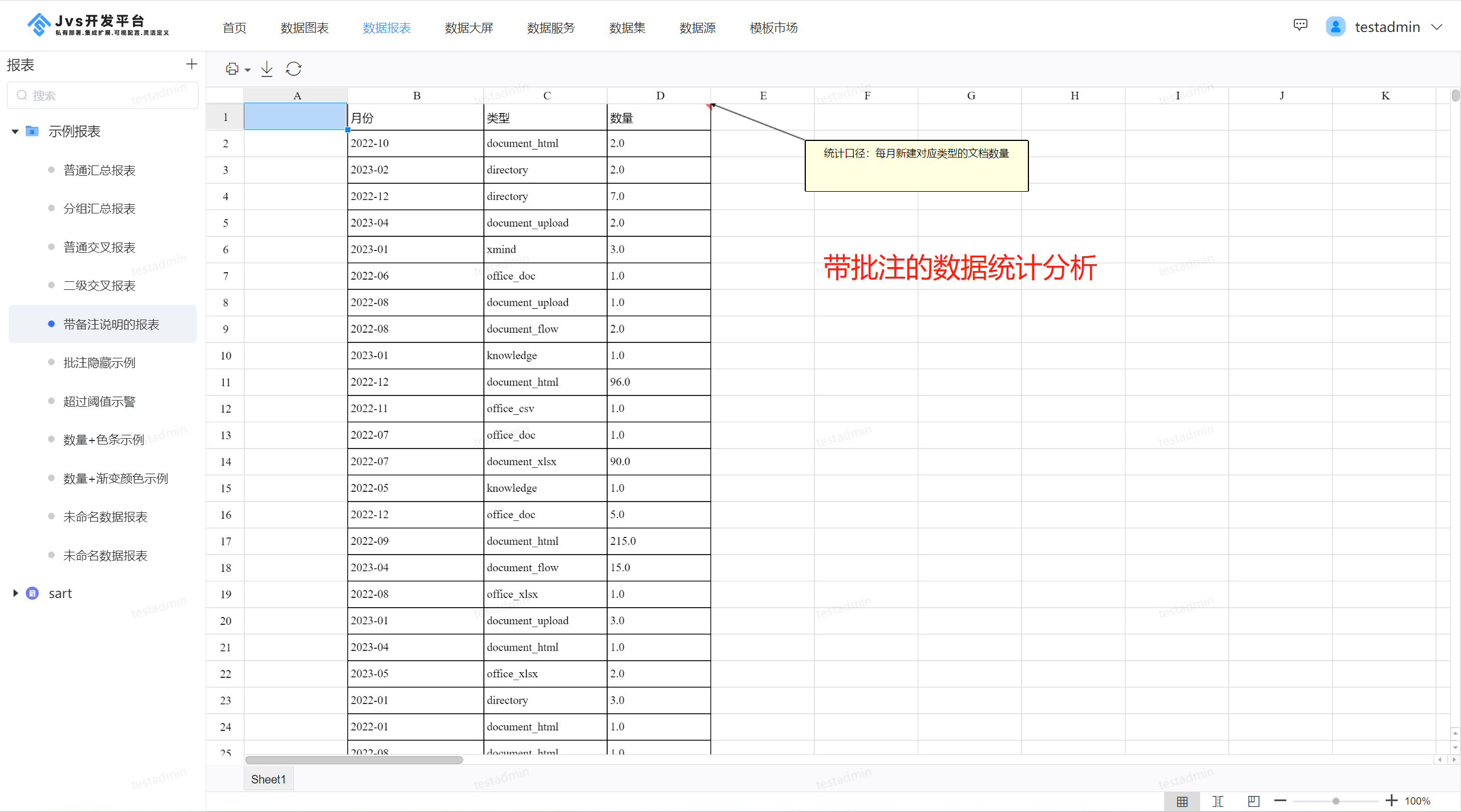Click the print icon in toolbar
The image size is (1461, 812).
click(x=232, y=69)
